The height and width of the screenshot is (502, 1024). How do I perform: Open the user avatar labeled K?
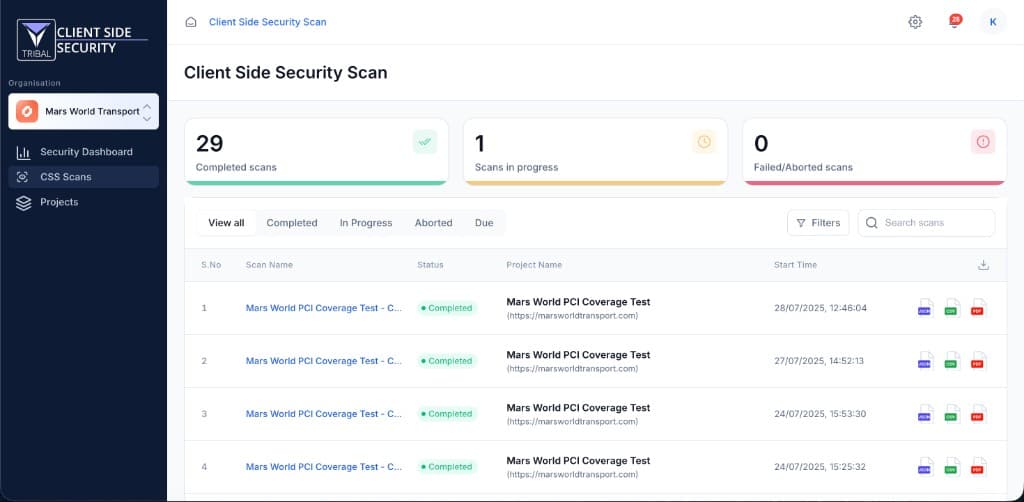[x=993, y=22]
